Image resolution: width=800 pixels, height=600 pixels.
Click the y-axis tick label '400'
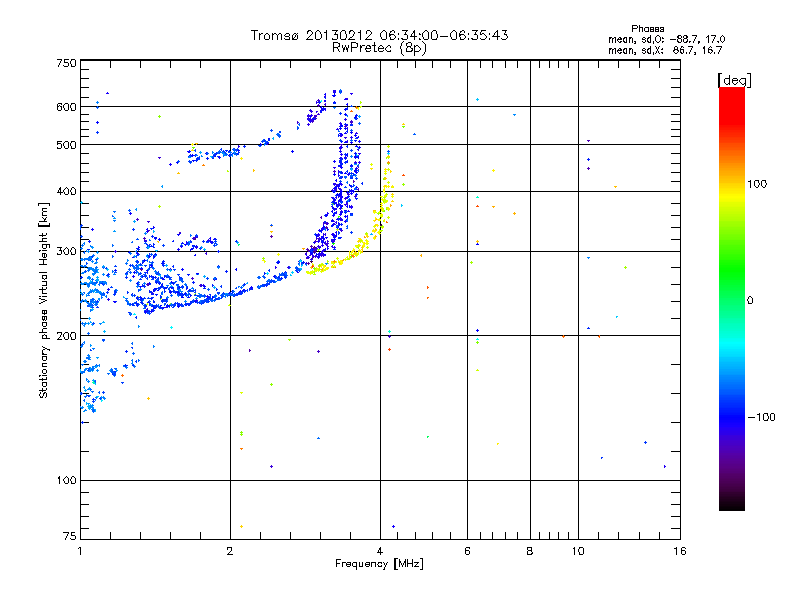tap(66, 191)
